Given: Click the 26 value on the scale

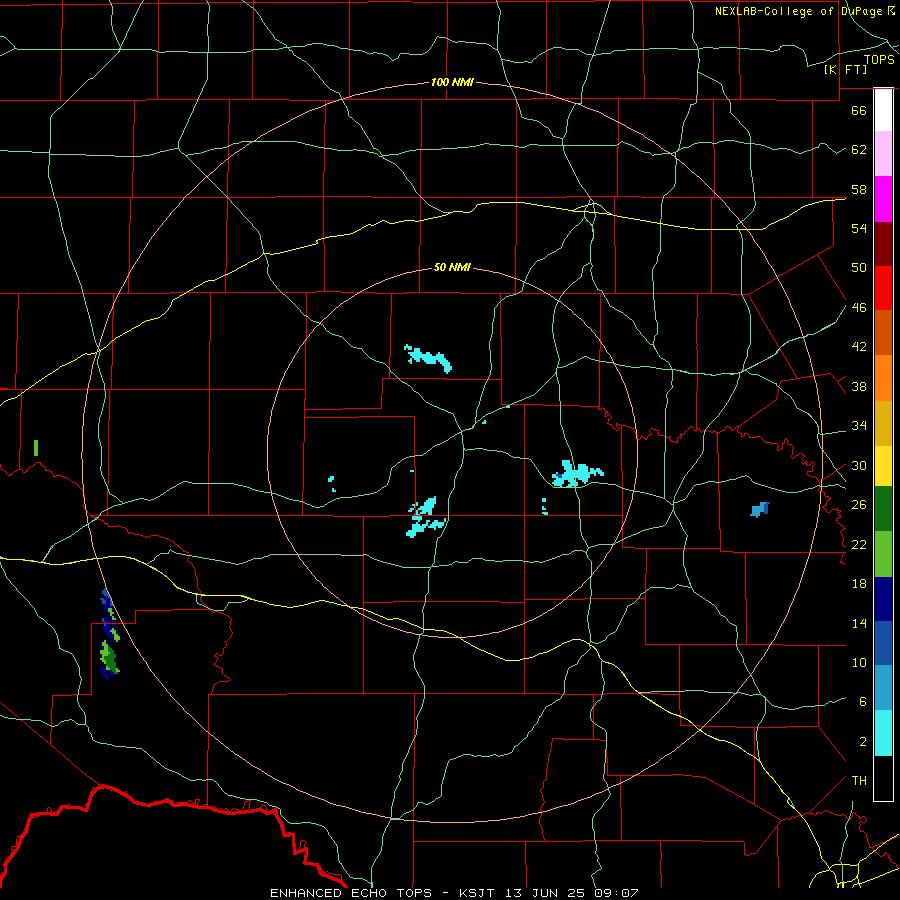Looking at the screenshot, I should (x=859, y=505).
